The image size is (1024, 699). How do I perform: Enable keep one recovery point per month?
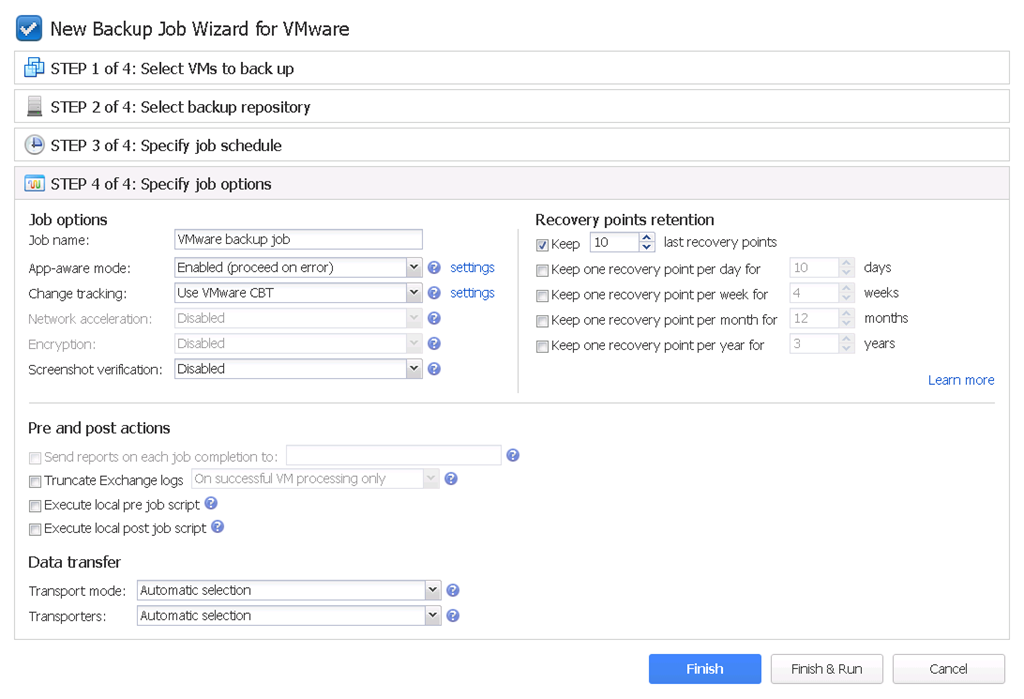[x=542, y=321]
